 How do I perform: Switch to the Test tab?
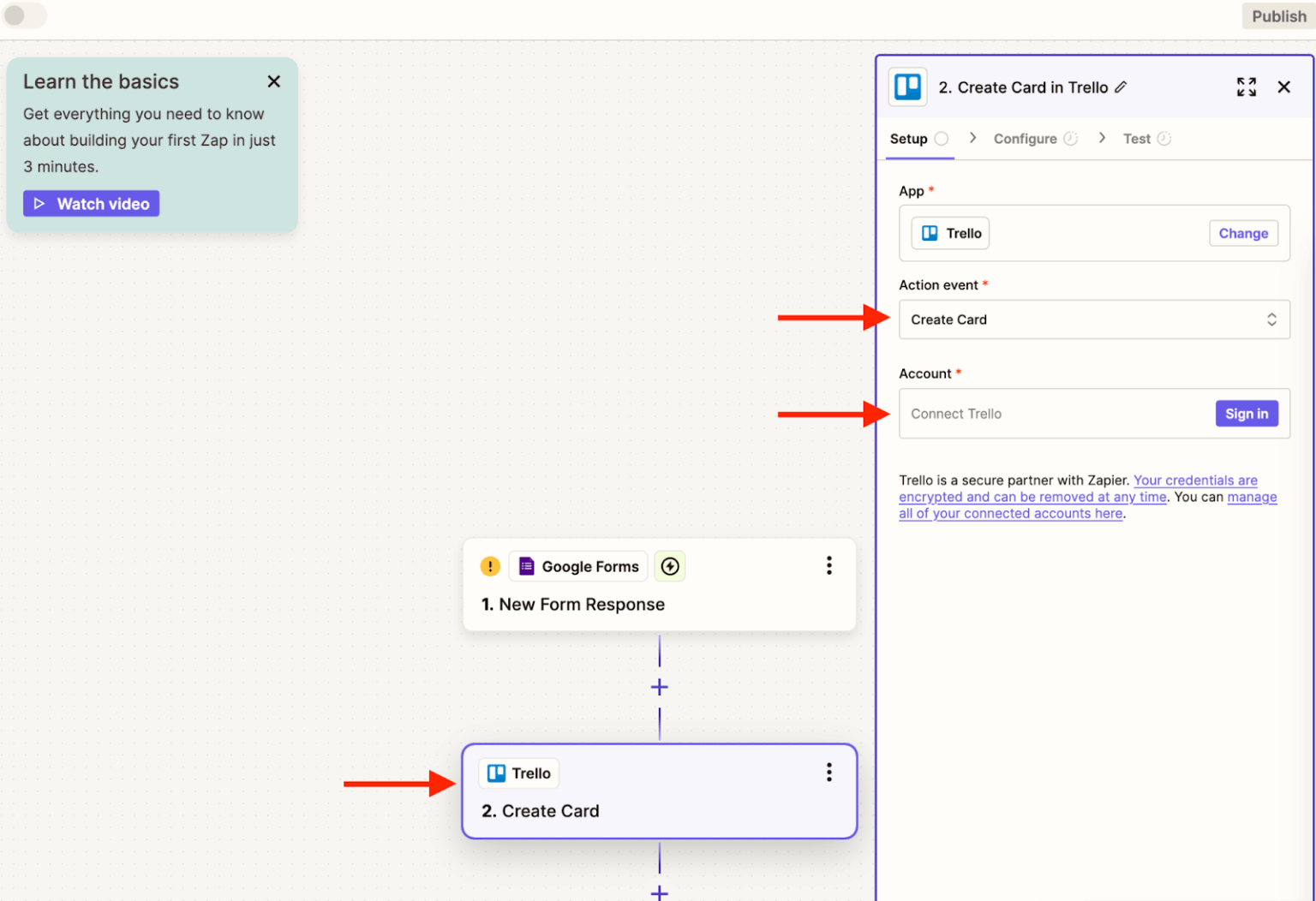click(1137, 138)
